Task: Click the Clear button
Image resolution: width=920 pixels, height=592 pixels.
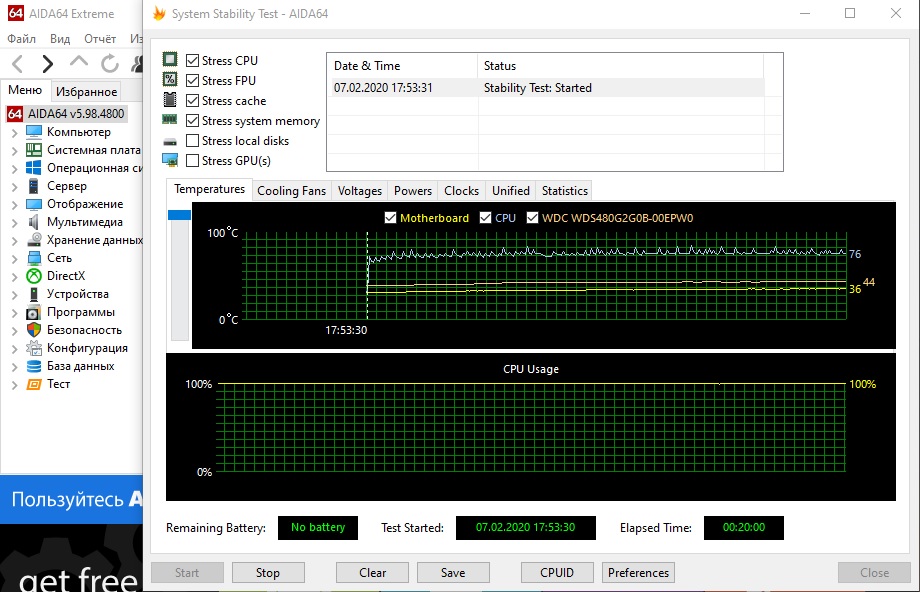Action: [373, 573]
